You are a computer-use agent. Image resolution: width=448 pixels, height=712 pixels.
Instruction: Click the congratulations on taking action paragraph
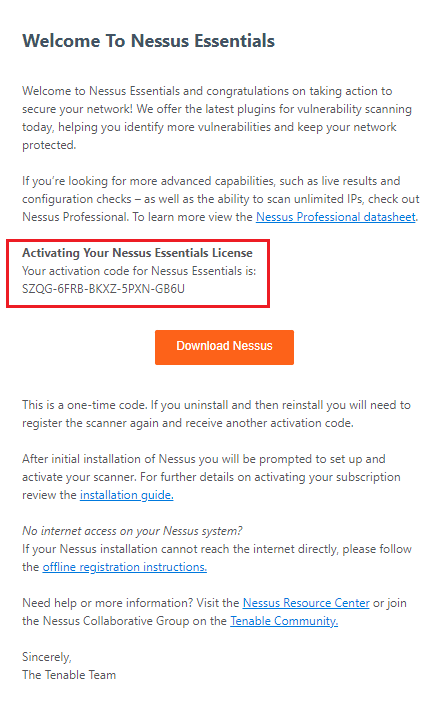(x=217, y=118)
